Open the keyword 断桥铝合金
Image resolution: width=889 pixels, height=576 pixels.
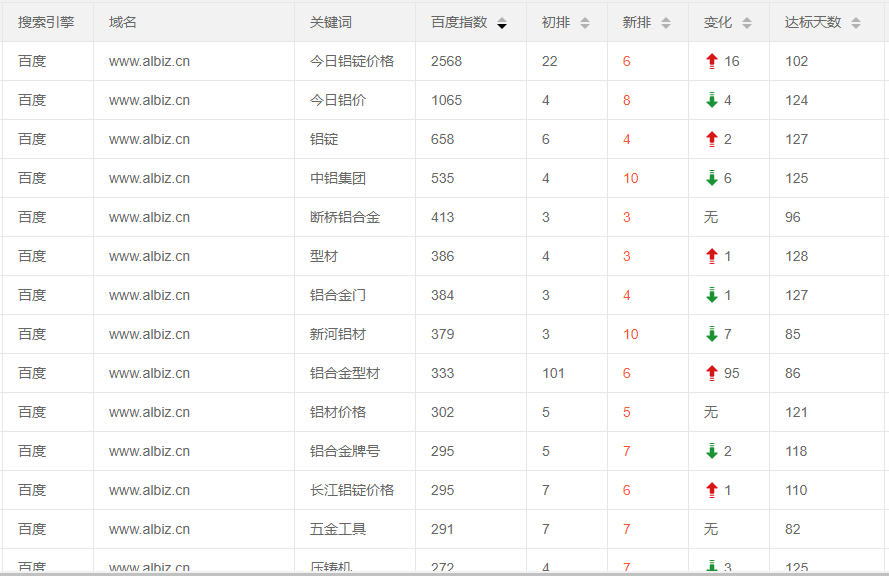coord(345,217)
